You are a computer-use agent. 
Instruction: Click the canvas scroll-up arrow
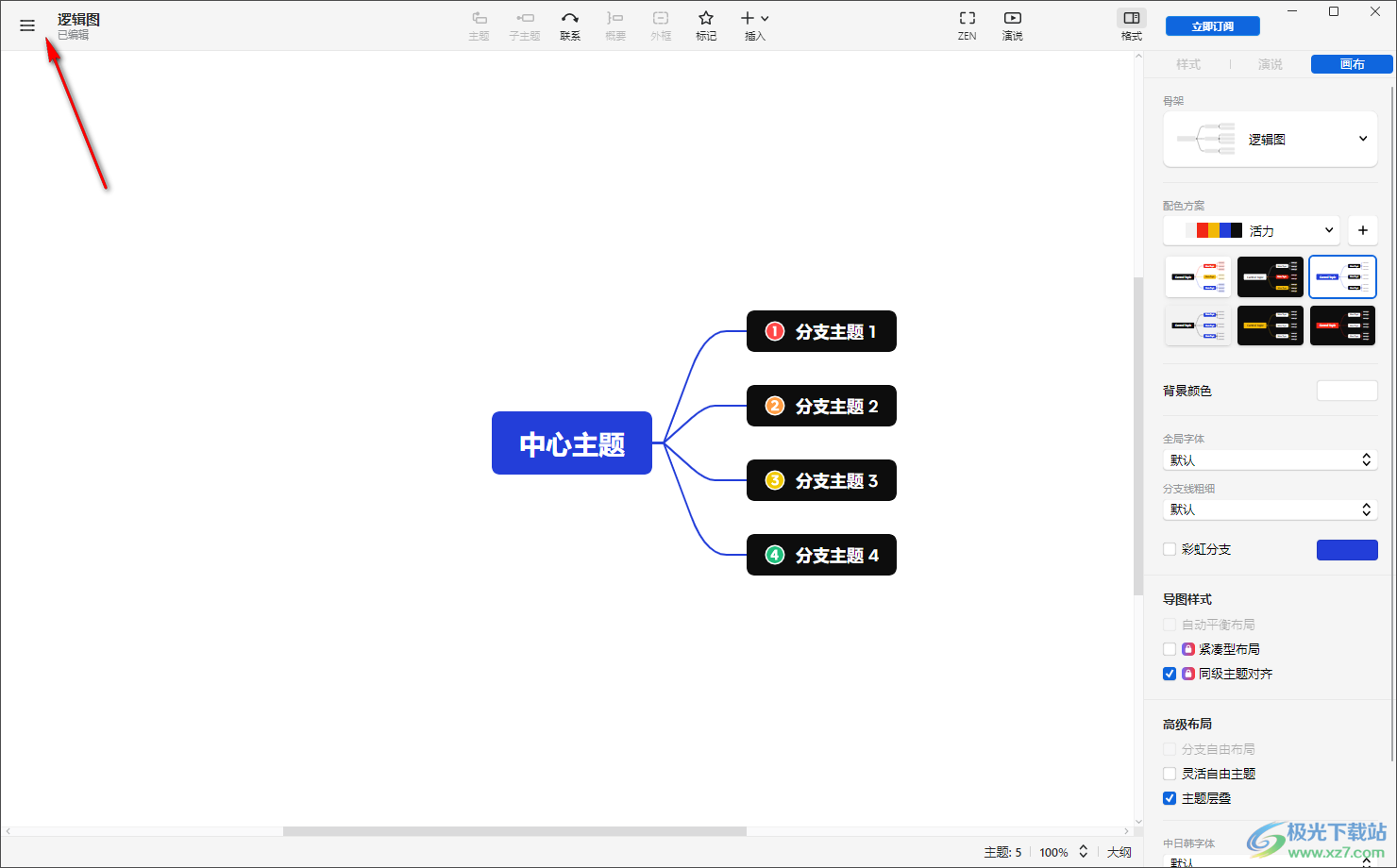(1138, 57)
